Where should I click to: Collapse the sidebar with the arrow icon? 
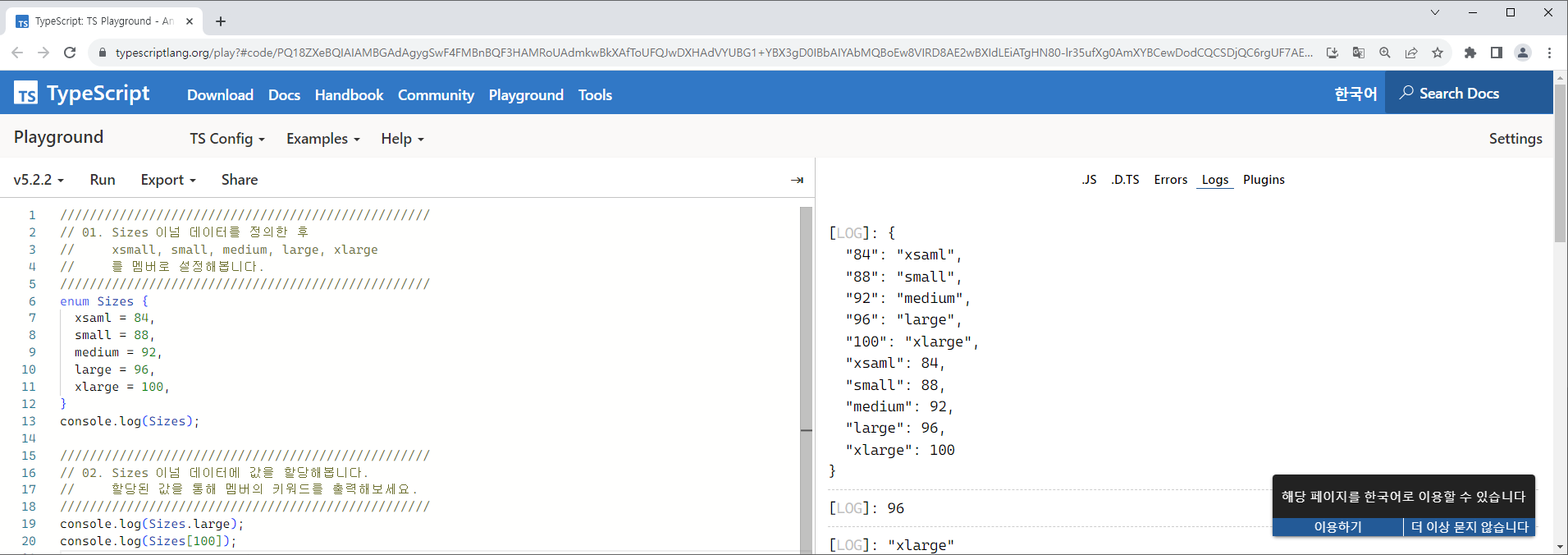797,180
